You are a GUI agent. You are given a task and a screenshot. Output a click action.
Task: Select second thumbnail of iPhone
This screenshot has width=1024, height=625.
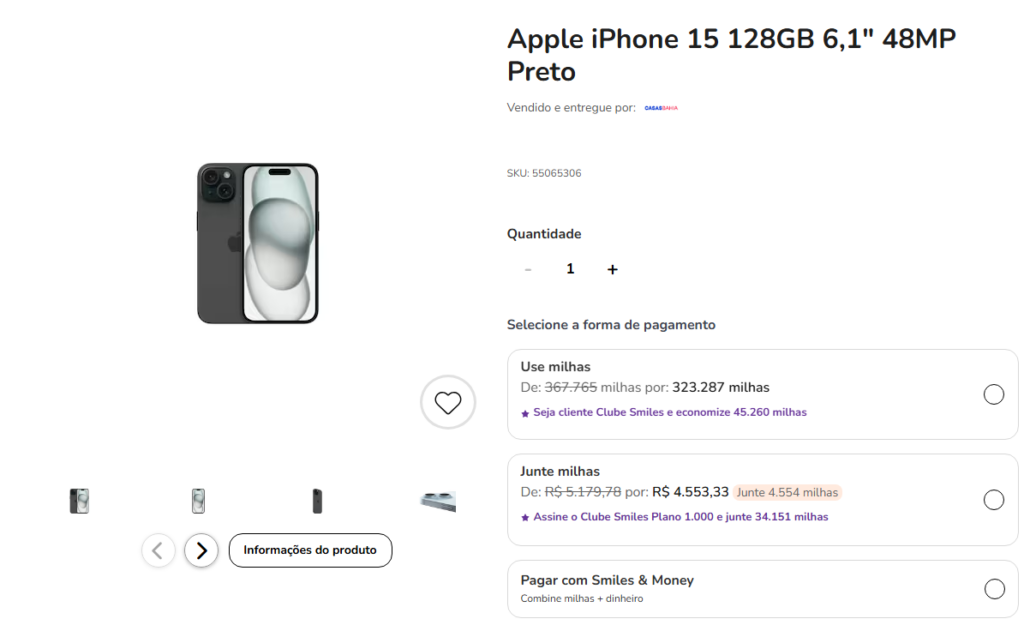point(198,501)
